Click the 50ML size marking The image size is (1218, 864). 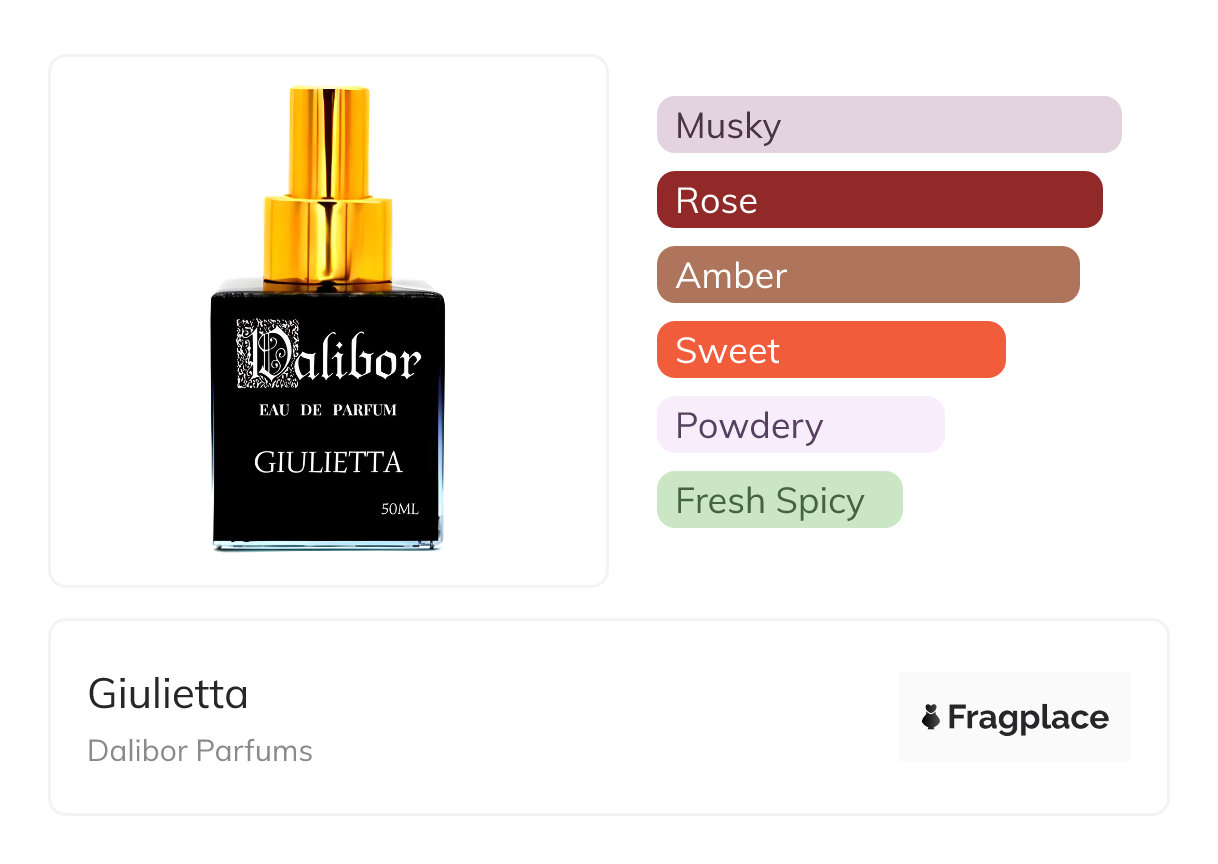[x=400, y=509]
